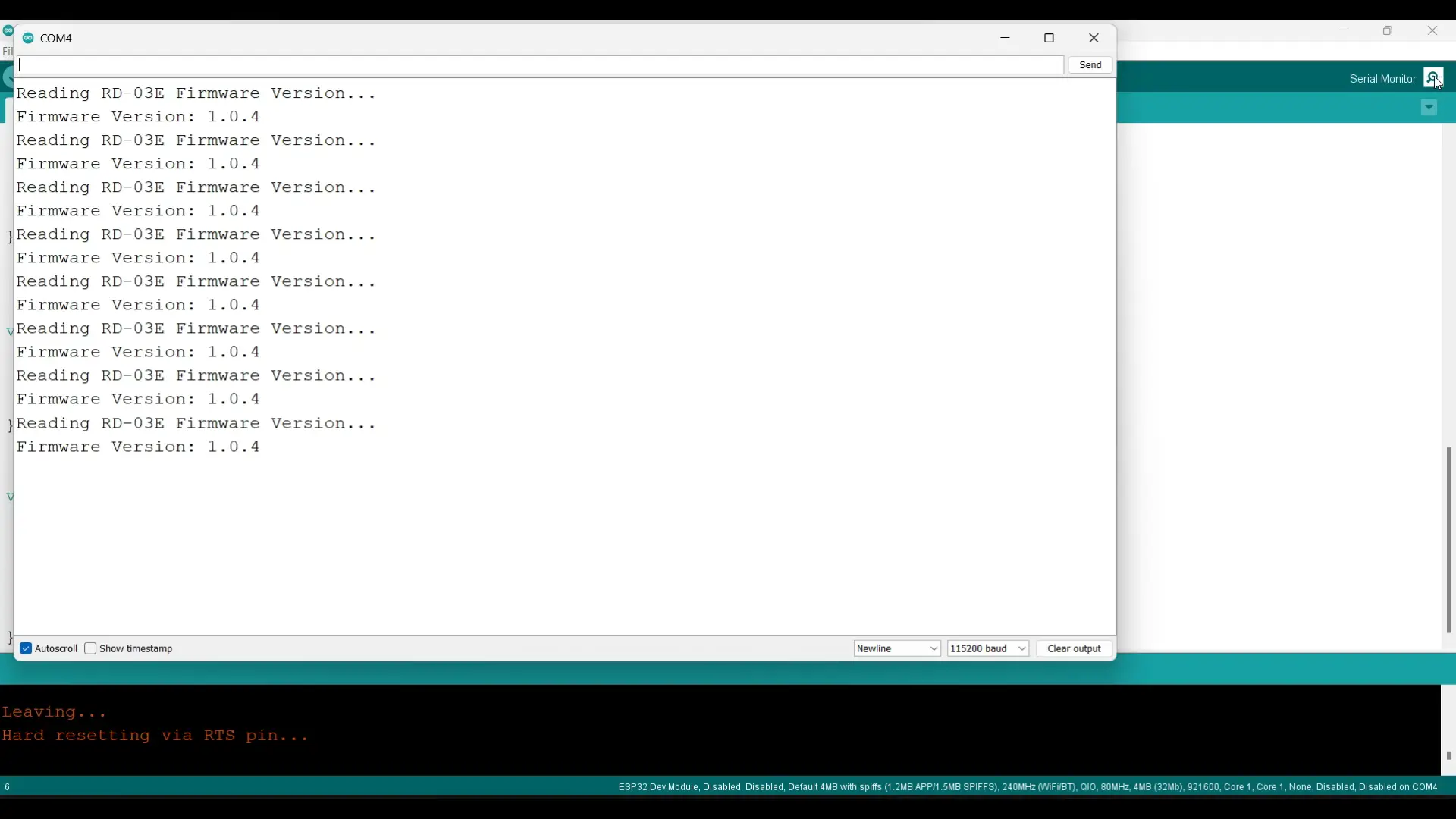This screenshot has width=1456, height=819.
Task: Open the Newline line-ending dropdown
Action: [898, 649]
